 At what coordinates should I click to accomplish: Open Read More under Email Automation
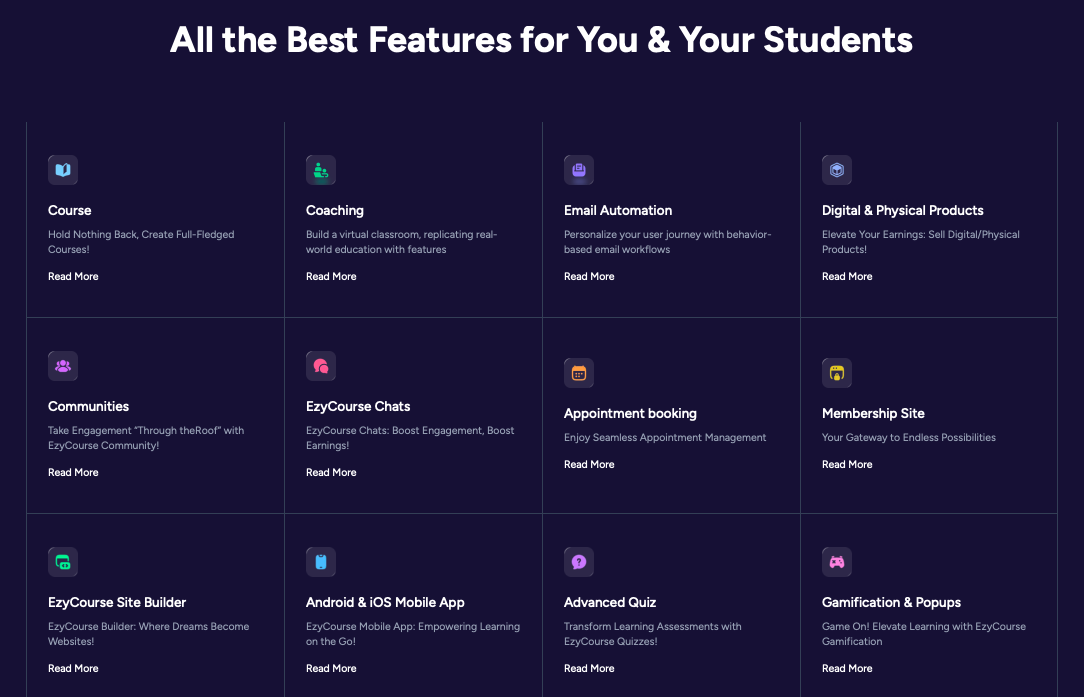click(589, 277)
